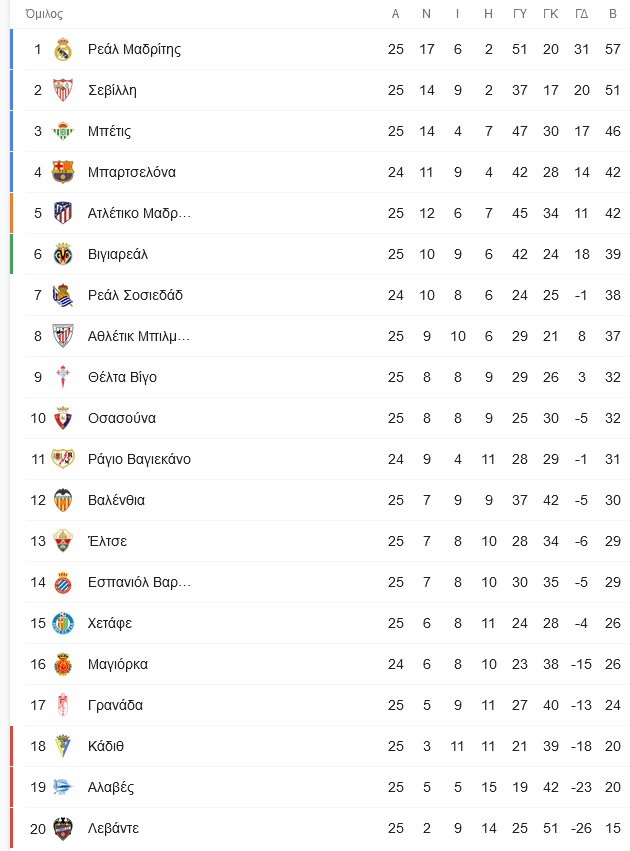630x851 pixels.
Task: Click the Betis green crest icon
Action: pyautogui.click(x=63, y=131)
